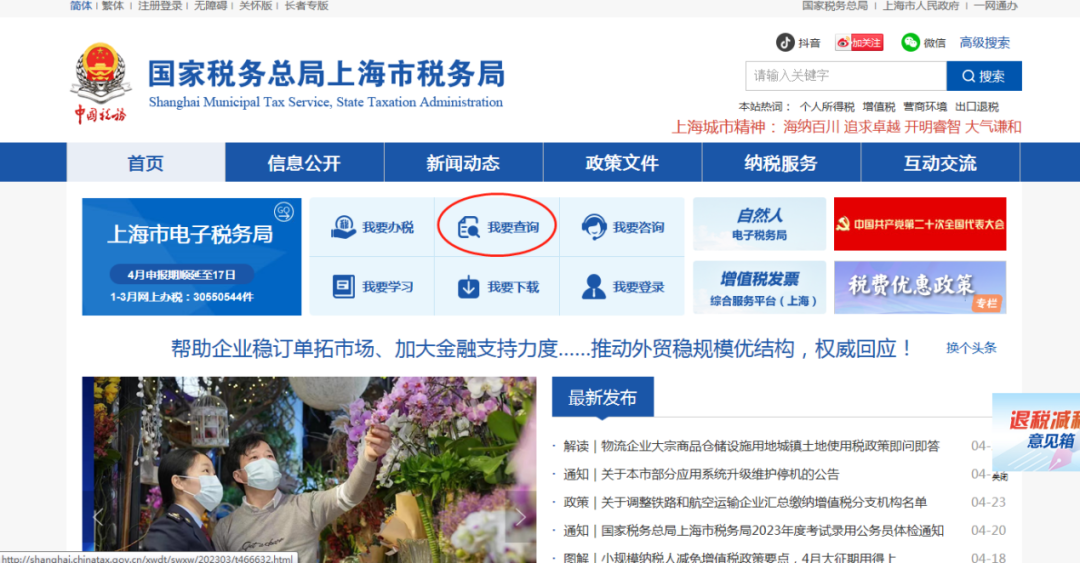Open the 信息公开 menu
1080x563 pixels.
point(304,163)
